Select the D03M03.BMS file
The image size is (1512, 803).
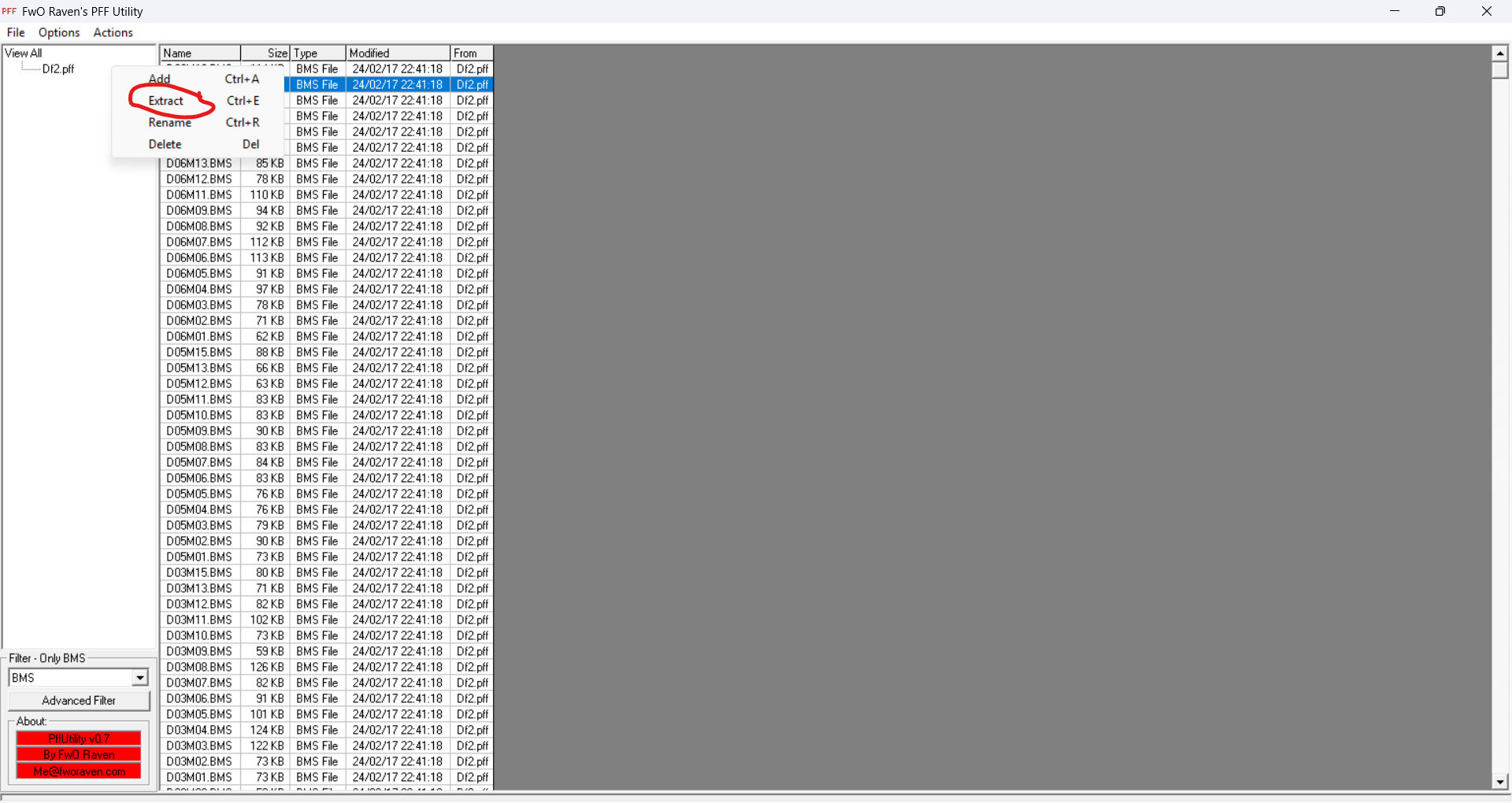point(199,746)
